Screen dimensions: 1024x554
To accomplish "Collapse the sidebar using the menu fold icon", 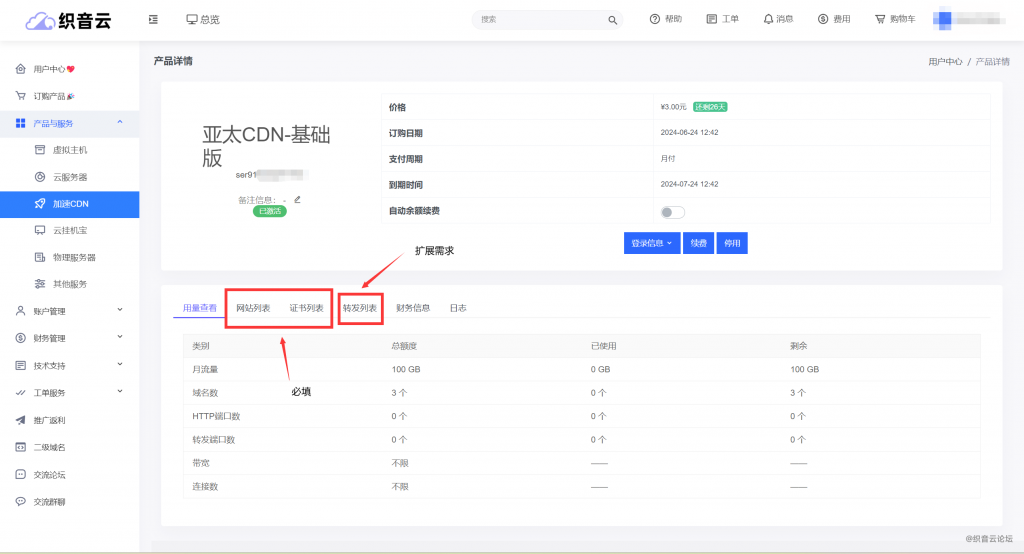I will pyautogui.click(x=153, y=20).
